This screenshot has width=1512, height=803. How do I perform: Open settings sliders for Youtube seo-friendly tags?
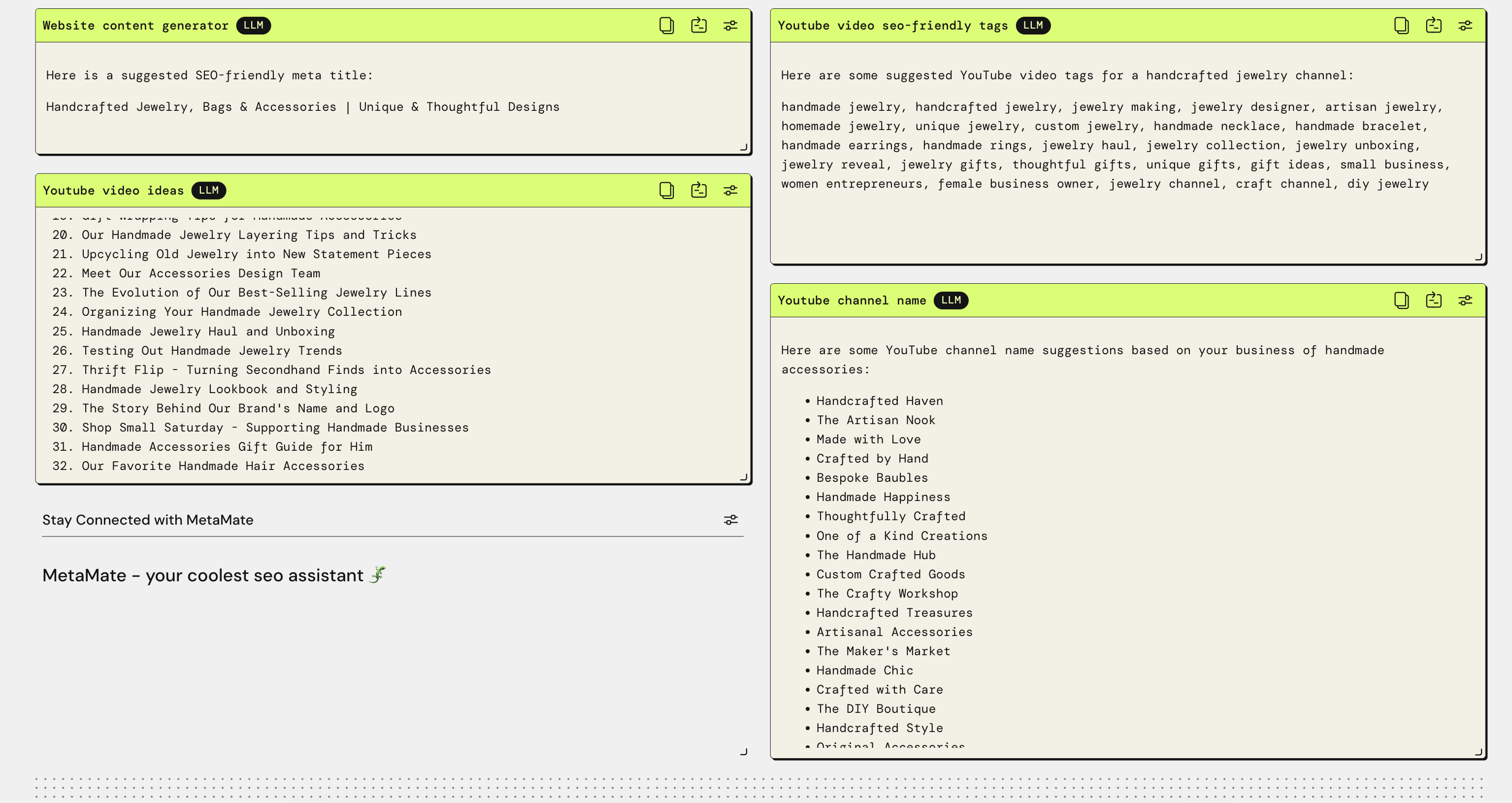coord(1465,25)
